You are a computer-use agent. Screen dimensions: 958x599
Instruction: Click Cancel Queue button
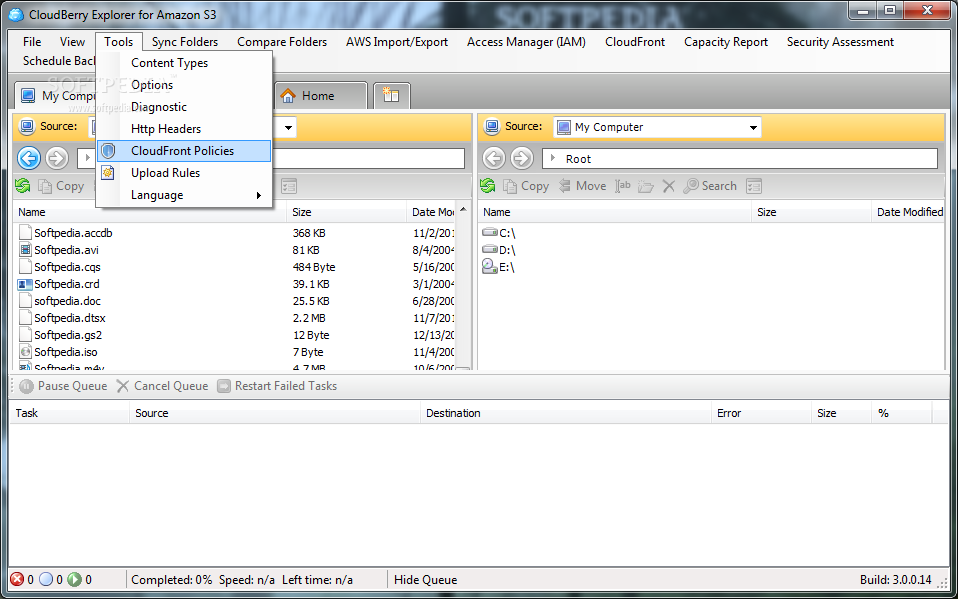tap(163, 386)
